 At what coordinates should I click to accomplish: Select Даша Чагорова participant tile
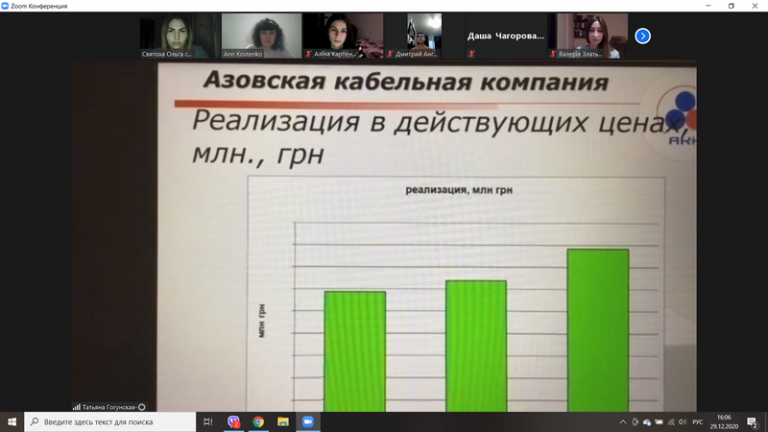[506, 36]
